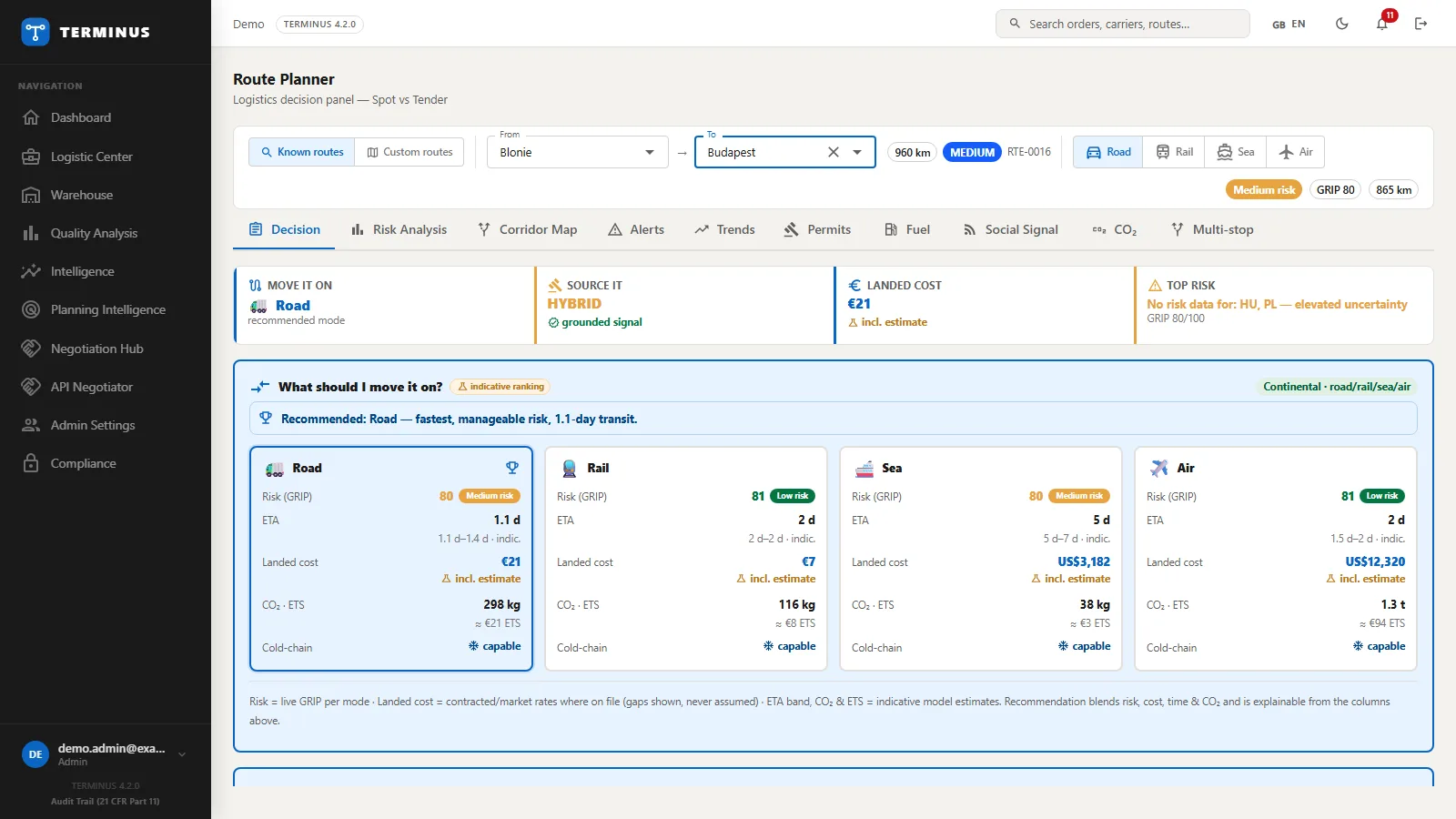Switch to Custom routes
The width and height of the screenshot is (1456, 819).
[409, 152]
